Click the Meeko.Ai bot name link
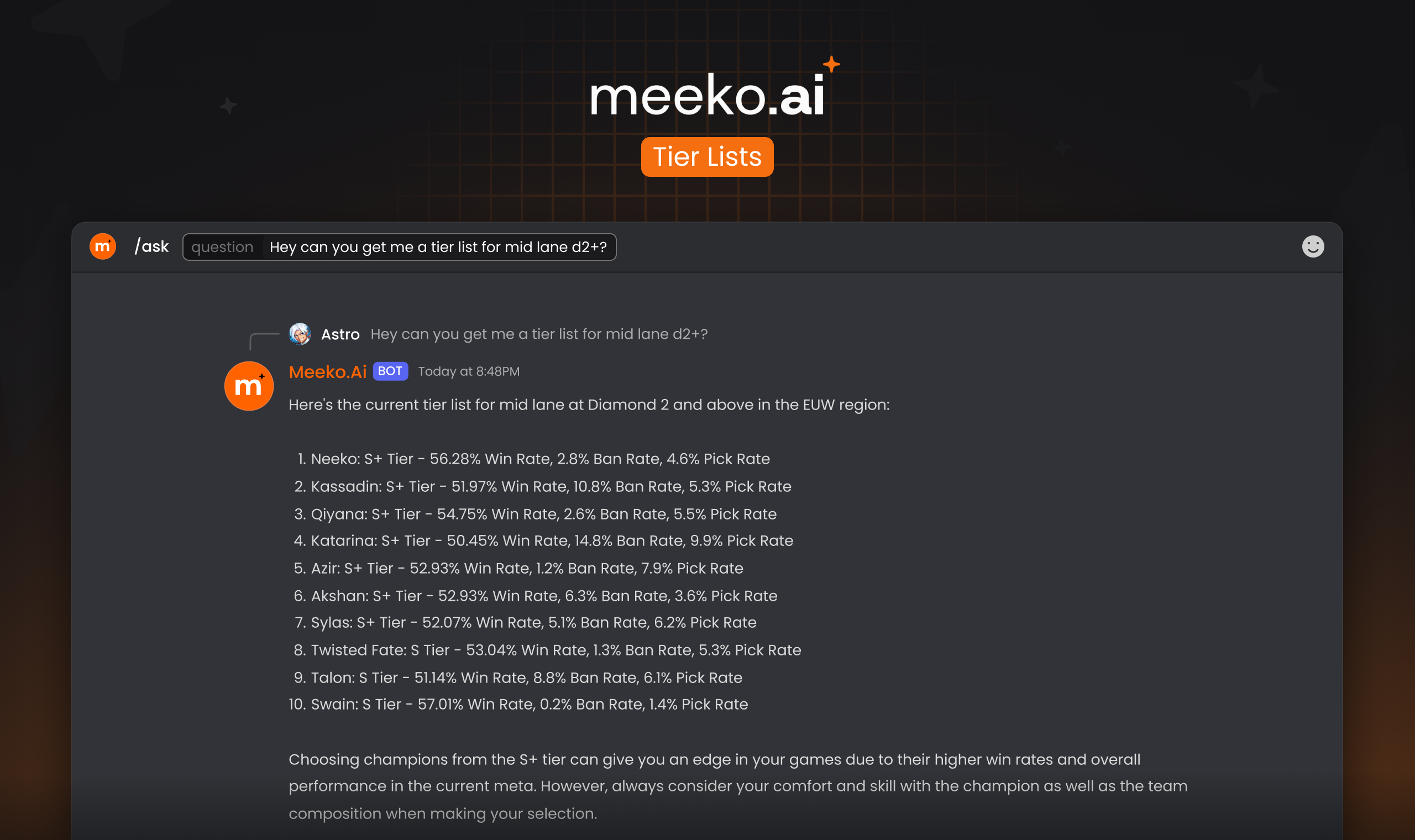The width and height of the screenshot is (1415, 840). [327, 372]
